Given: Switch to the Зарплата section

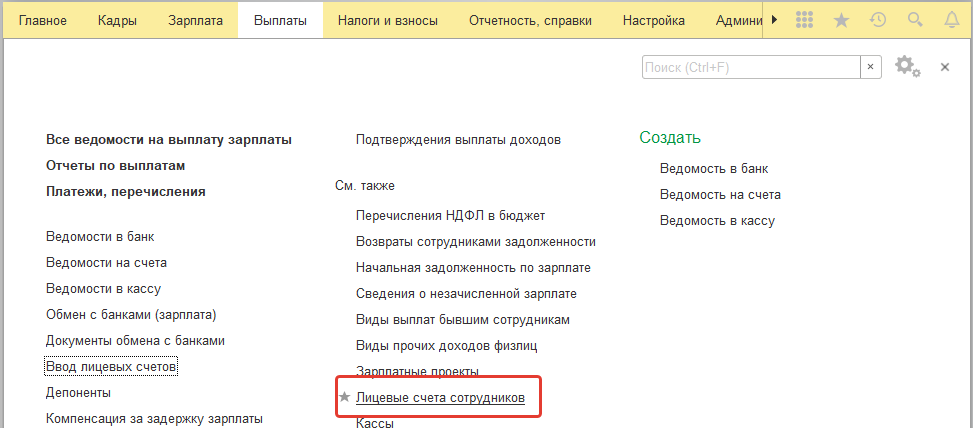Looking at the screenshot, I should 195,20.
